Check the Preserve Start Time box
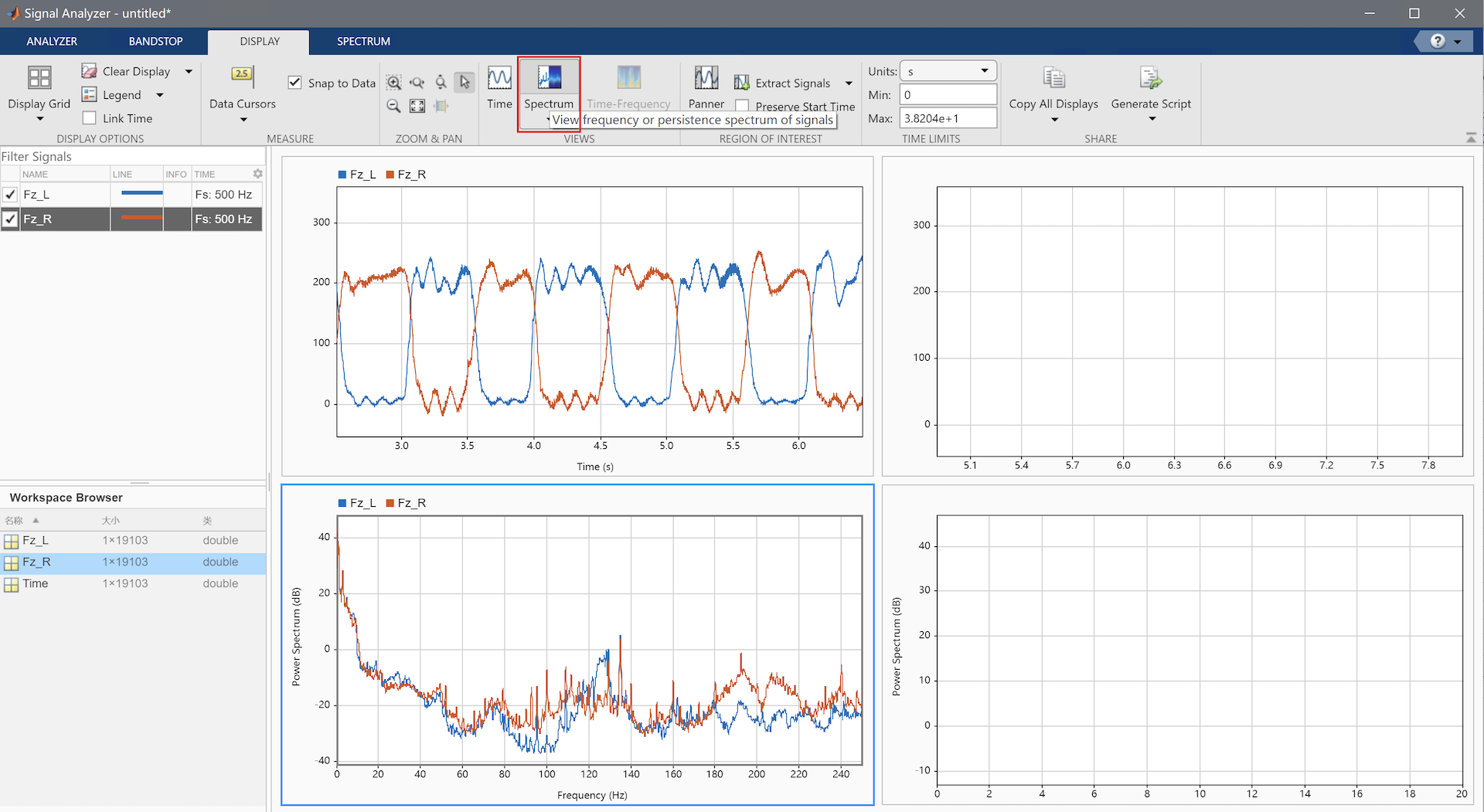Image resolution: width=1484 pixels, height=812 pixels. coord(741,106)
